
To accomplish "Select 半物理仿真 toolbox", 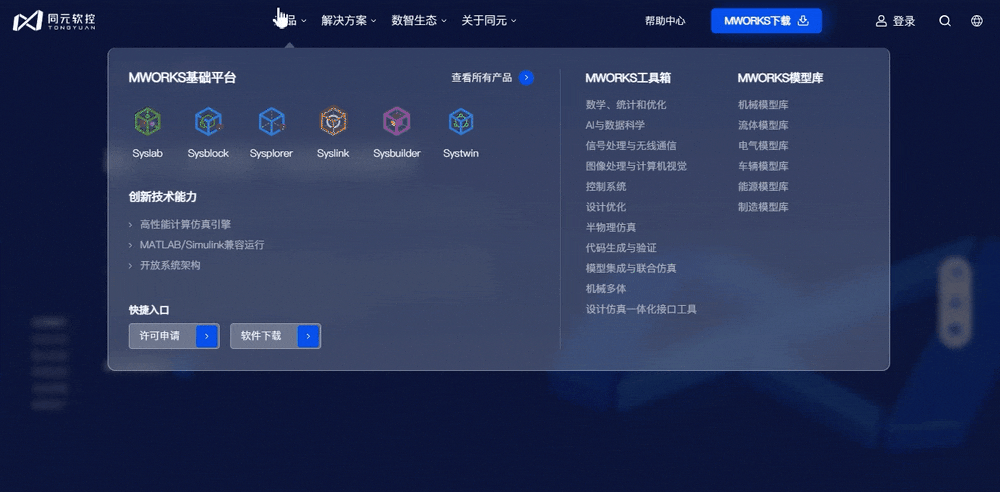I will [x=610, y=227].
